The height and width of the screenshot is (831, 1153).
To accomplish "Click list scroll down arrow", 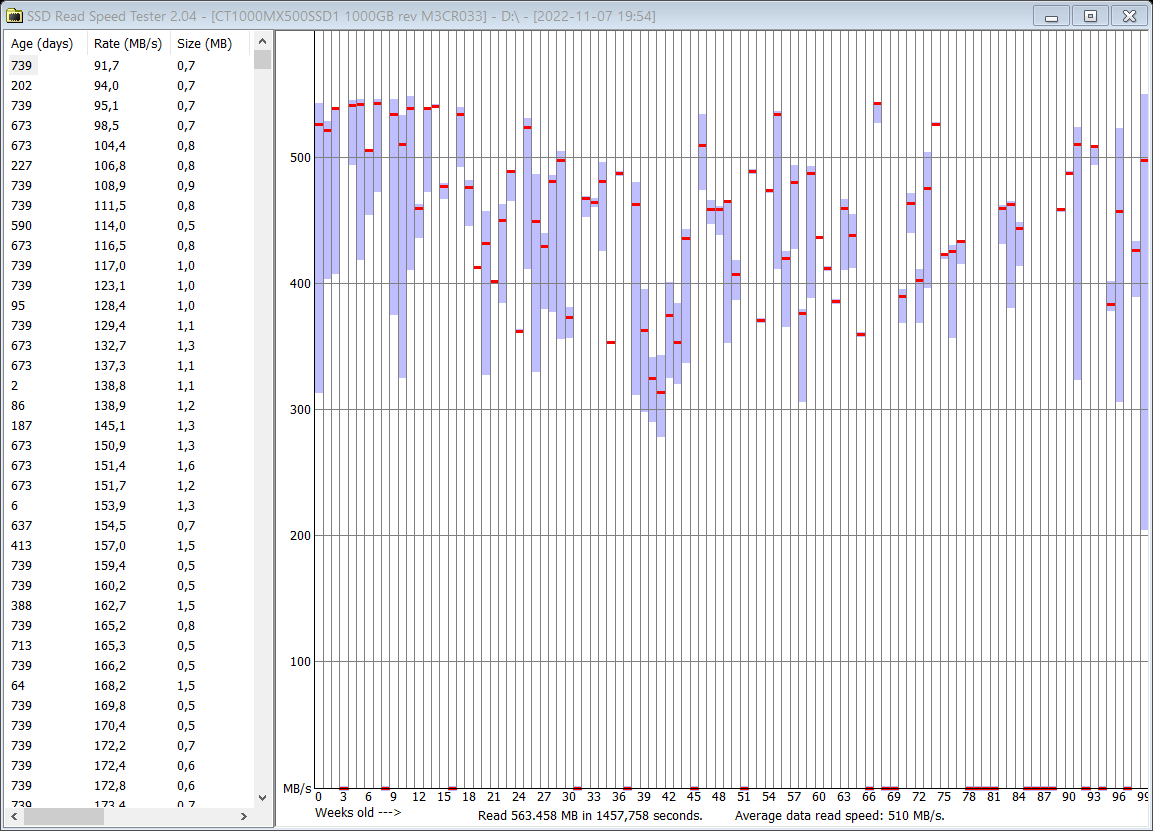I will pos(263,797).
